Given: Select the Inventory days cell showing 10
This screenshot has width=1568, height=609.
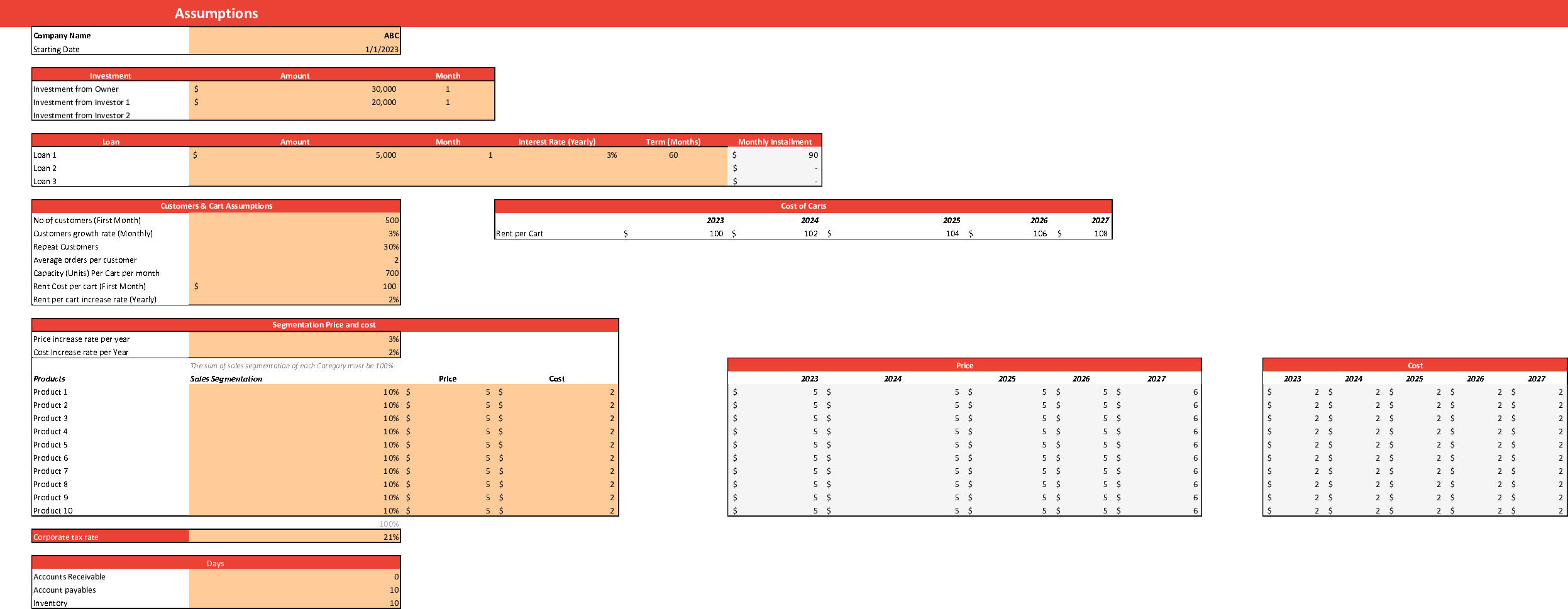Looking at the screenshot, I should tap(294, 602).
